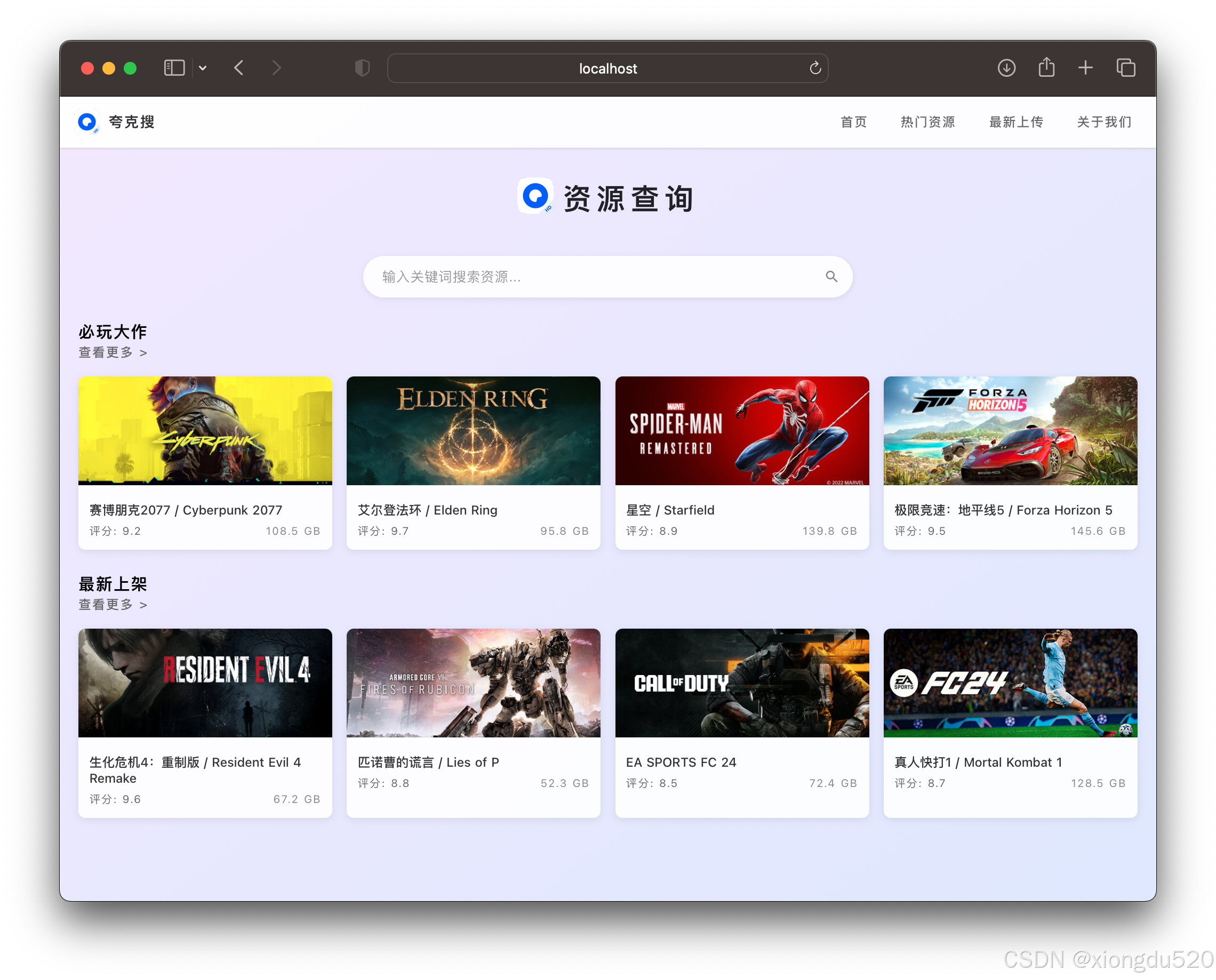Open the Armored Core VI cover image
The width and height of the screenshot is (1216, 980).
473,683
